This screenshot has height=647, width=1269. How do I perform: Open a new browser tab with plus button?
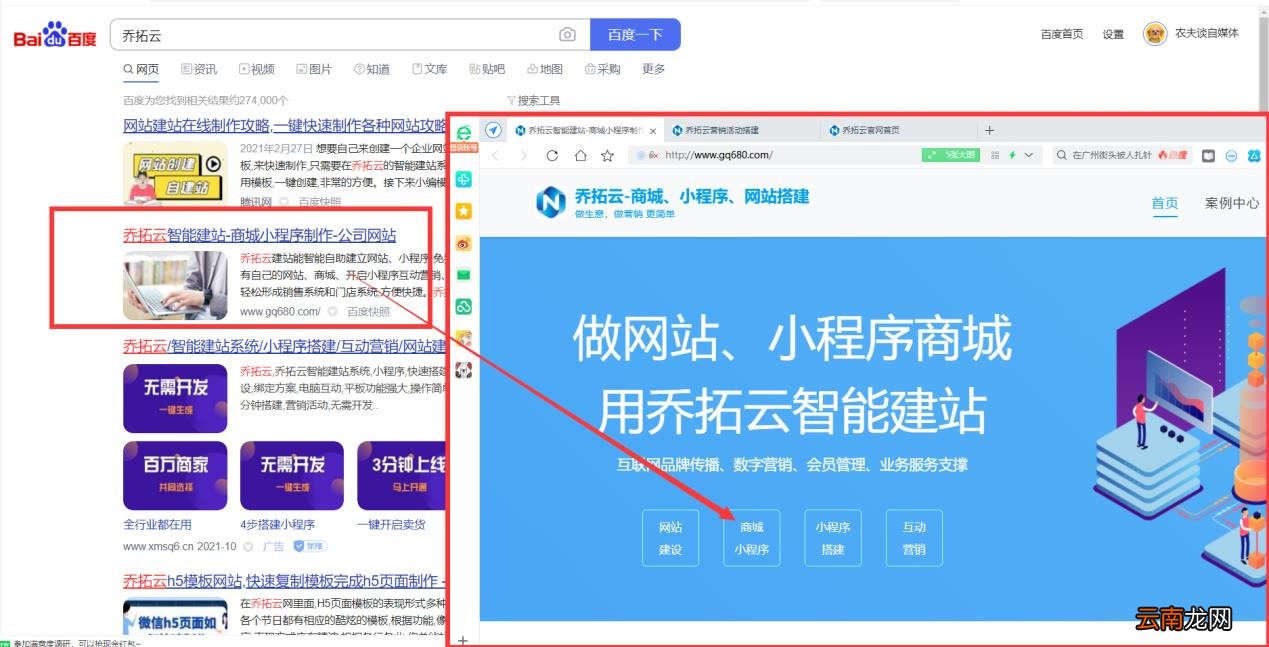(990, 130)
